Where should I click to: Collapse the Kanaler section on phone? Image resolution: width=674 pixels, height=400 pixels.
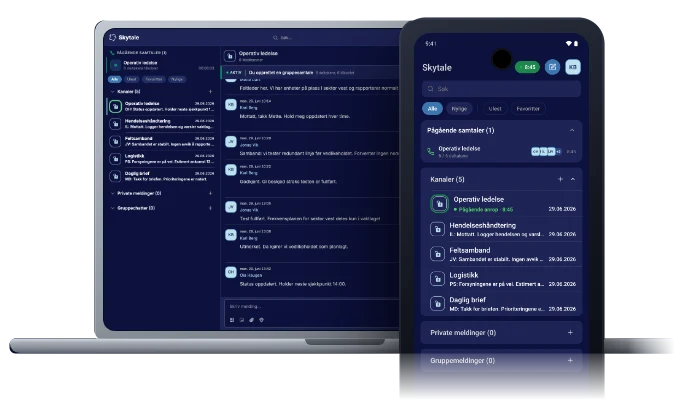click(573, 179)
